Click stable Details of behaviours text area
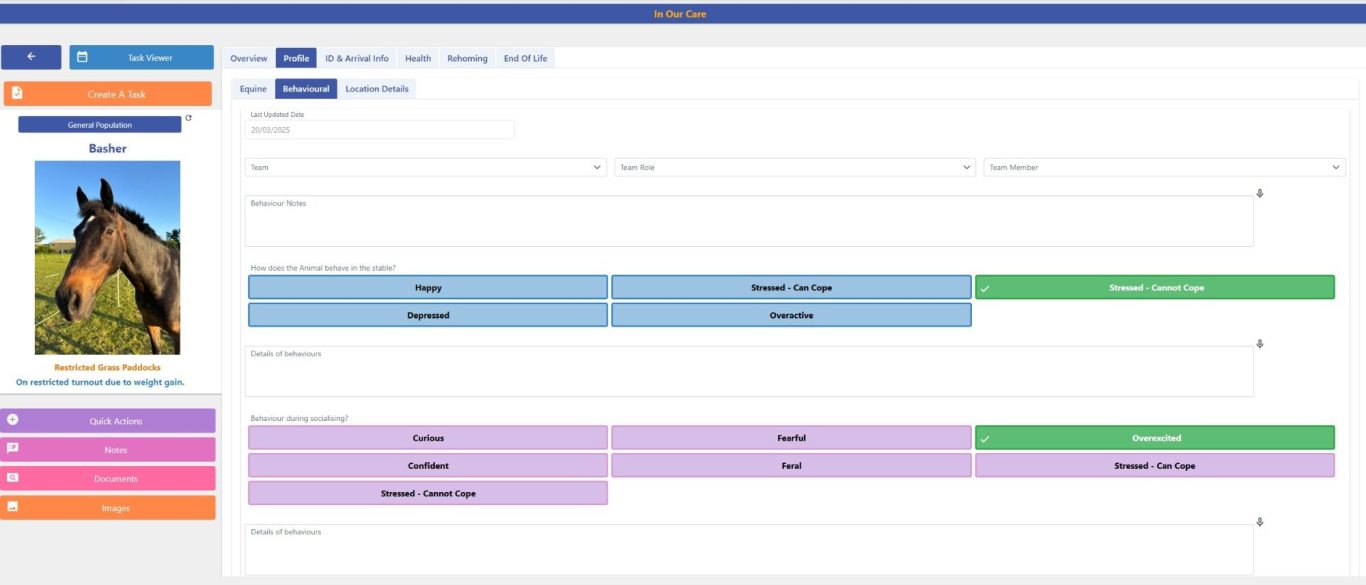The image size is (1366, 585). point(749,371)
